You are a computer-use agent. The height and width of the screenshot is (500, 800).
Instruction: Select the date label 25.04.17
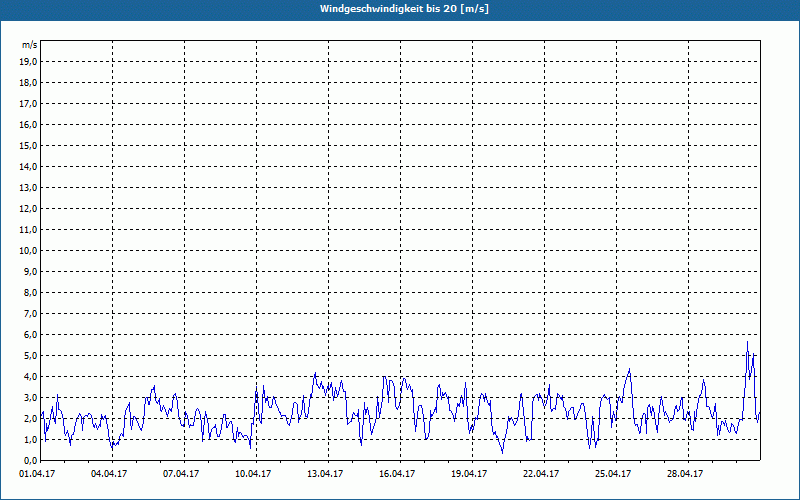[613, 473]
